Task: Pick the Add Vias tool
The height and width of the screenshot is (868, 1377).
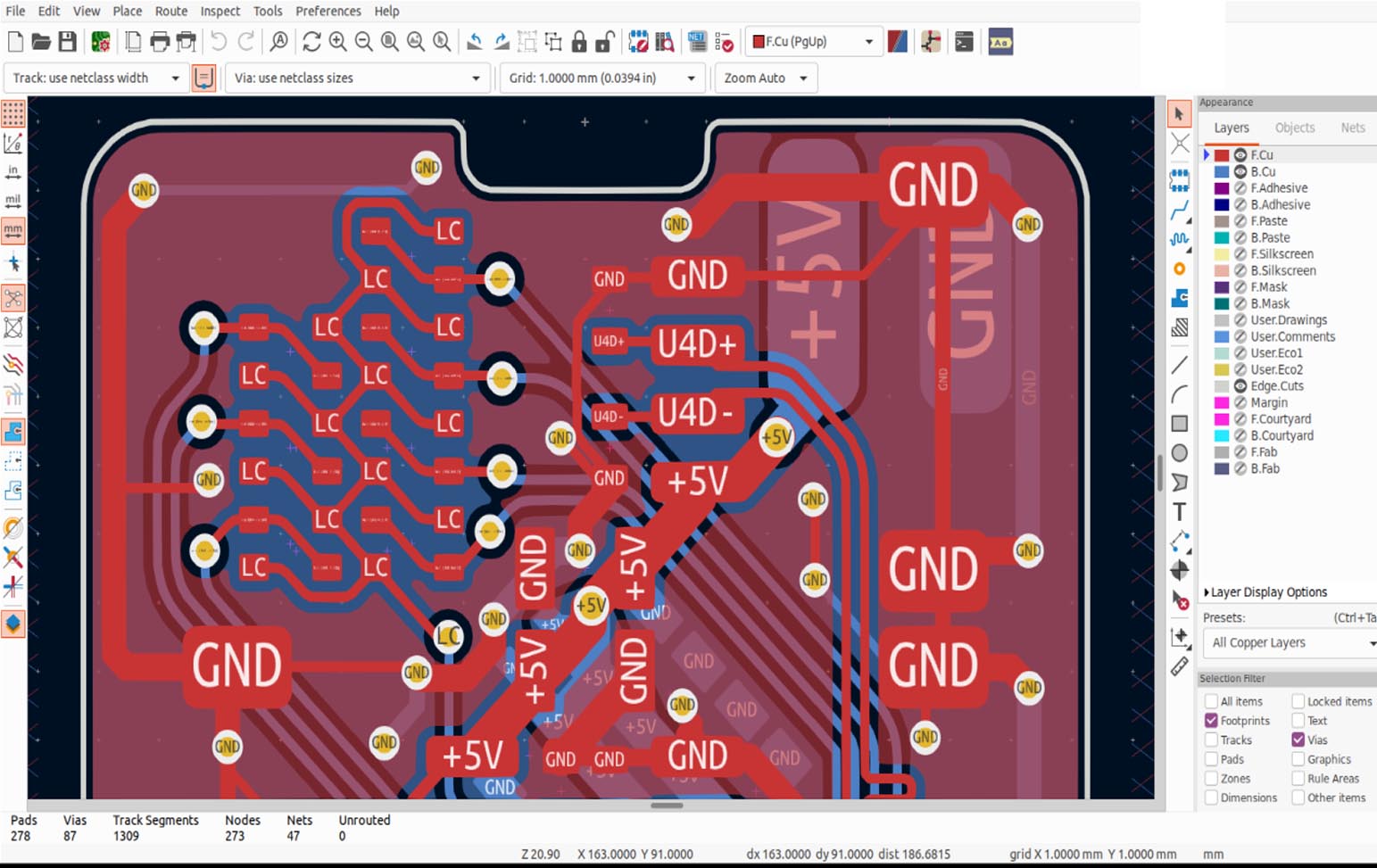Action: tap(1180, 269)
